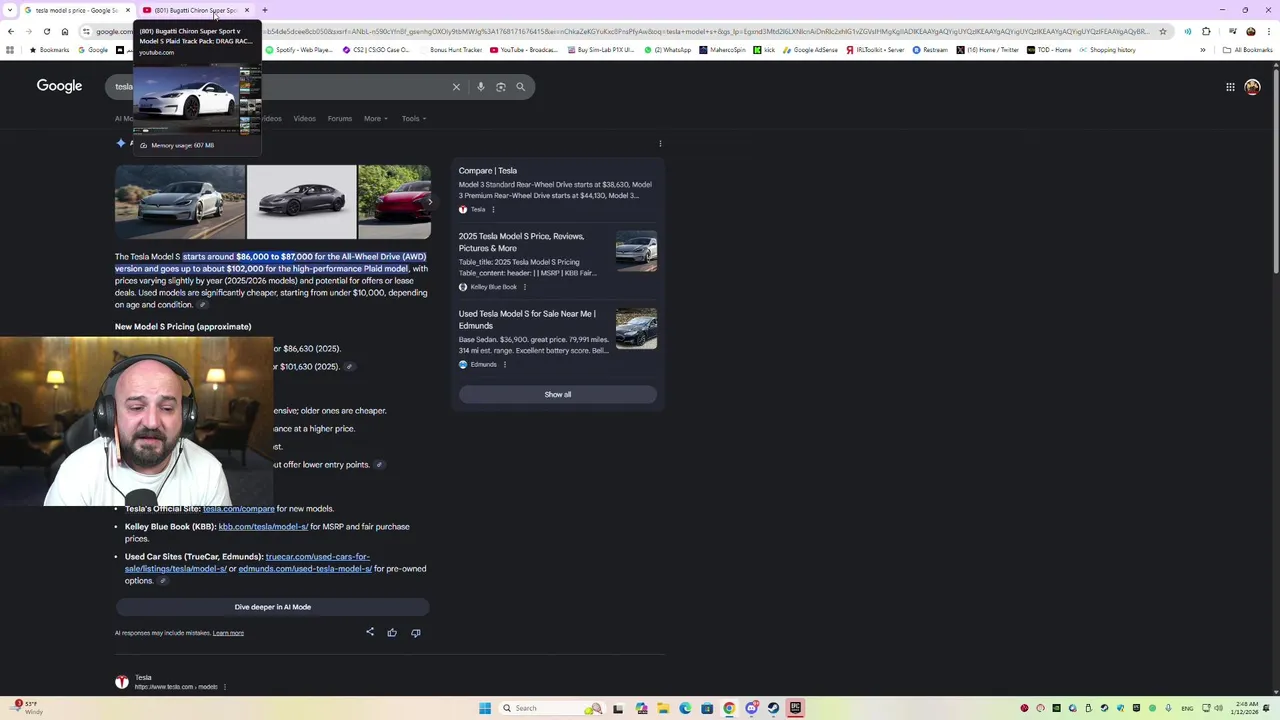Open edmunds.com/used-tesla-model-s/ link

pos(305,569)
